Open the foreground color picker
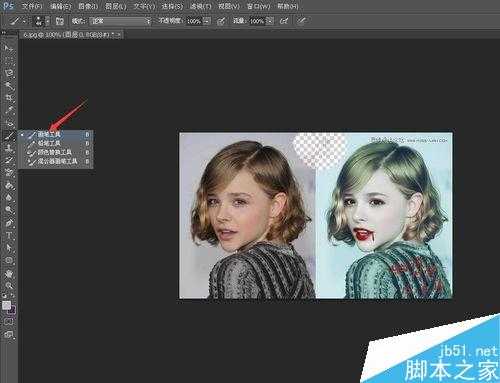Screen dimensions: 500x383 6,305
